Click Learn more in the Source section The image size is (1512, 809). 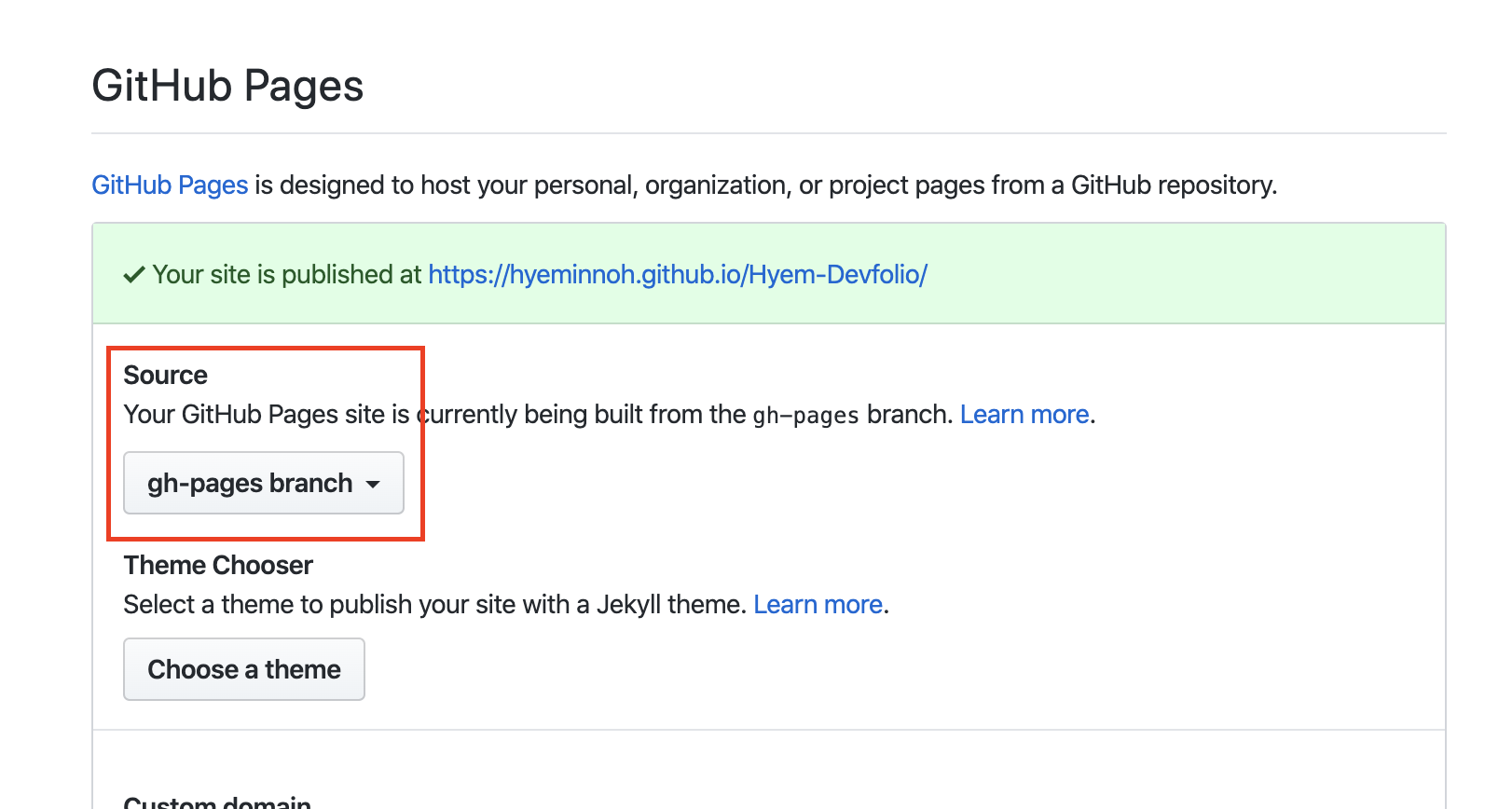coord(1024,415)
